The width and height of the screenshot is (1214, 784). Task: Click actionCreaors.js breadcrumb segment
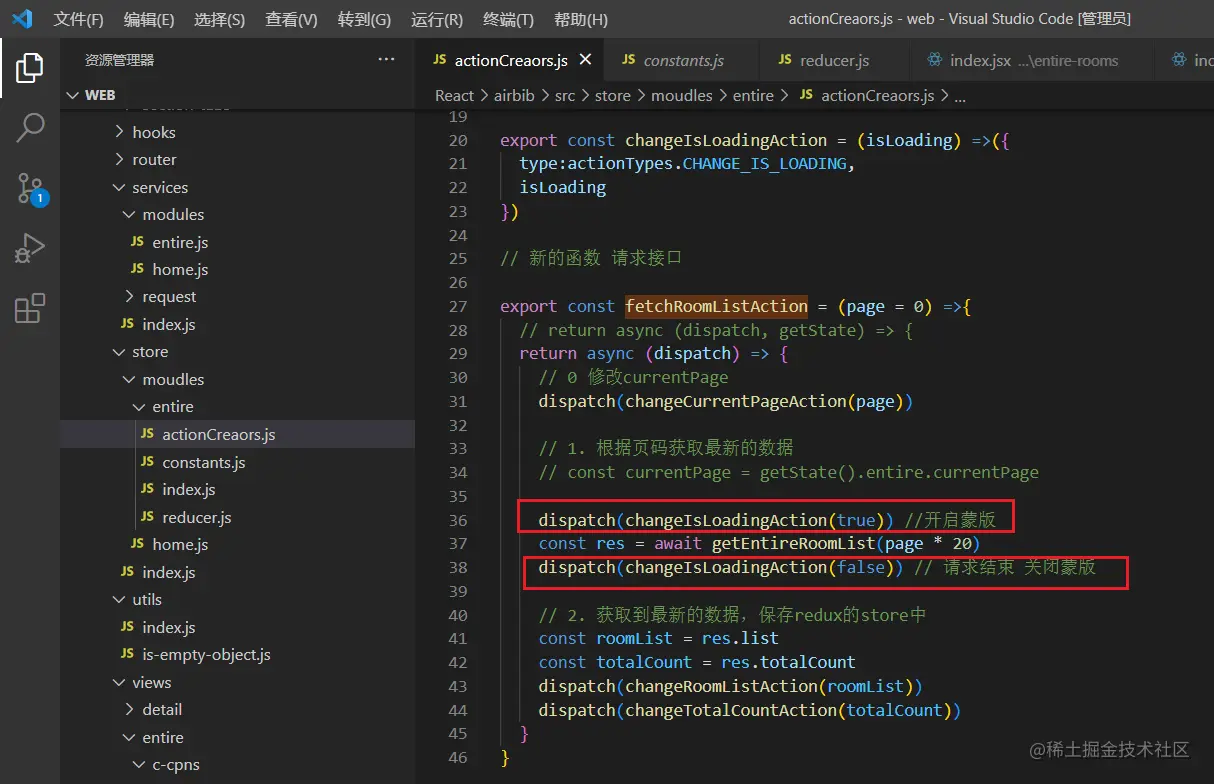click(x=867, y=95)
